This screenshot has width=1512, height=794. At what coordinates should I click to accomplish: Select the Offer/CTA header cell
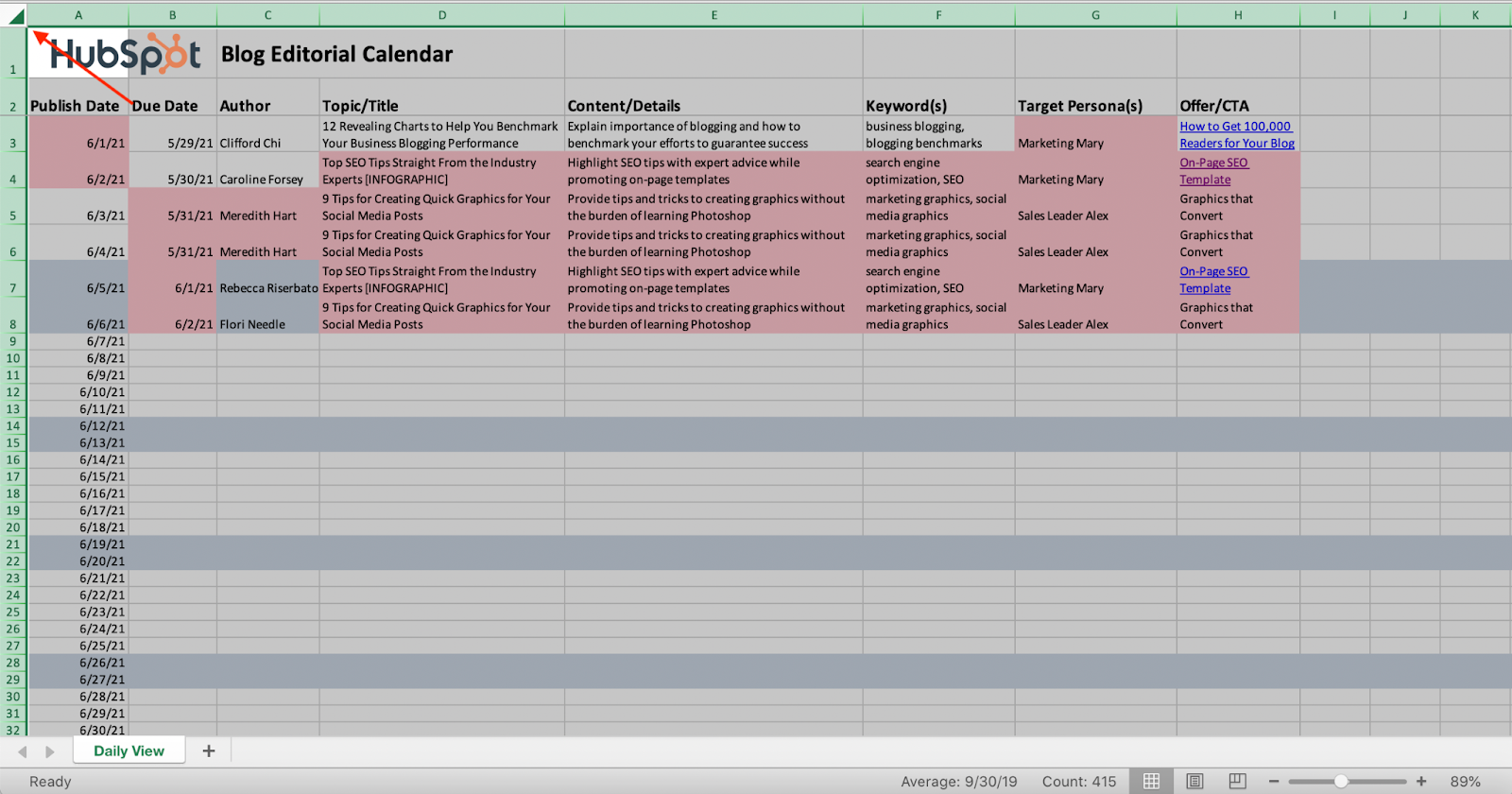tap(1239, 97)
